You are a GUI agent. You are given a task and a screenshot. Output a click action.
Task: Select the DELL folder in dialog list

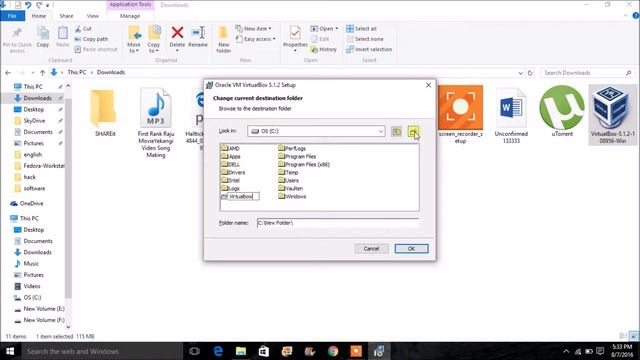231,164
